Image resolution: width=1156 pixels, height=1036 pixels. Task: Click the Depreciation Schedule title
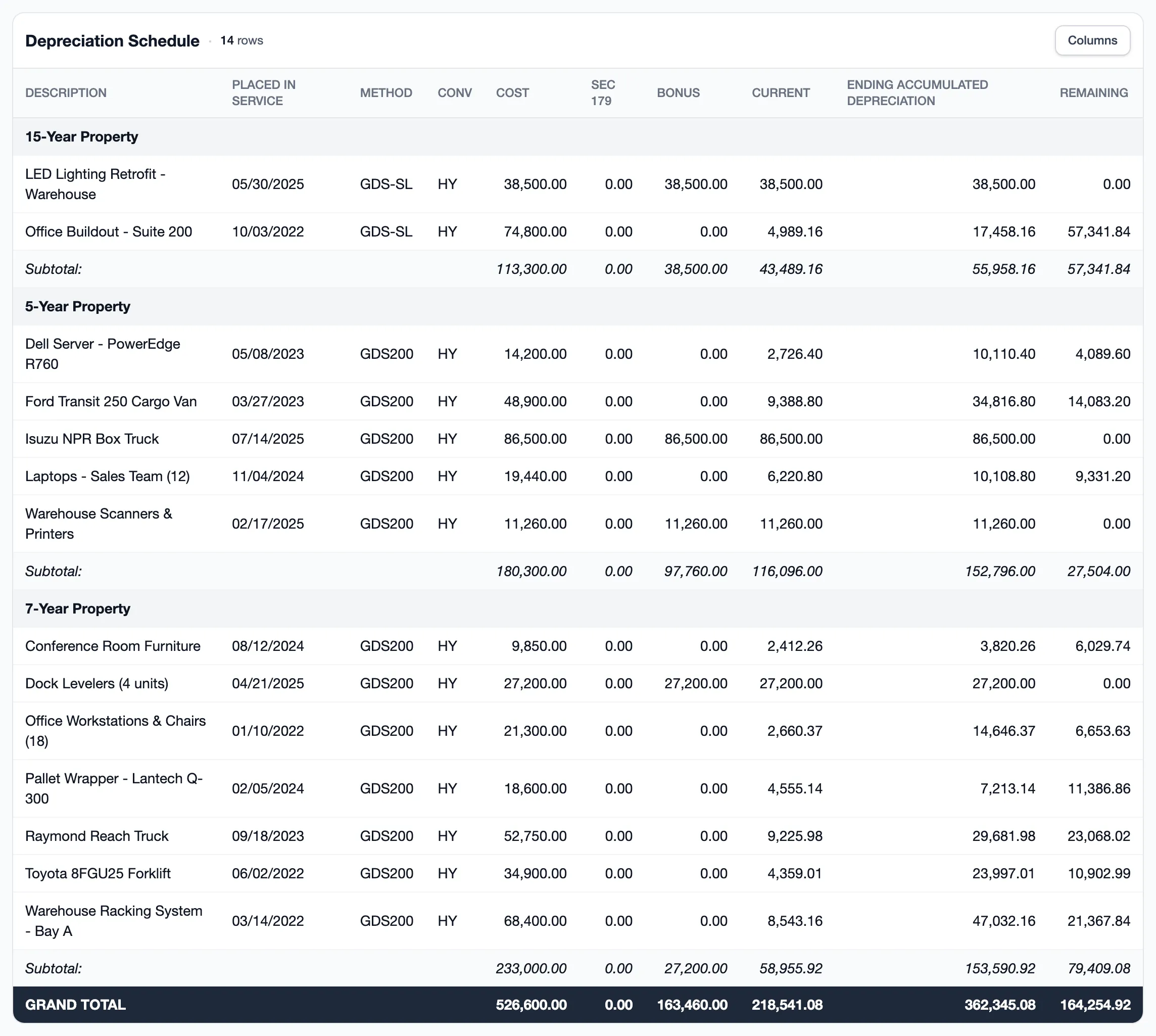112,40
